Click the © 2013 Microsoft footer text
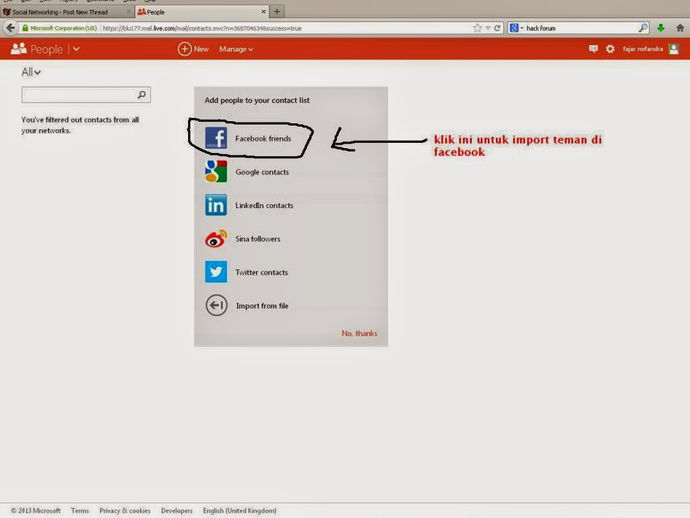 point(36,511)
